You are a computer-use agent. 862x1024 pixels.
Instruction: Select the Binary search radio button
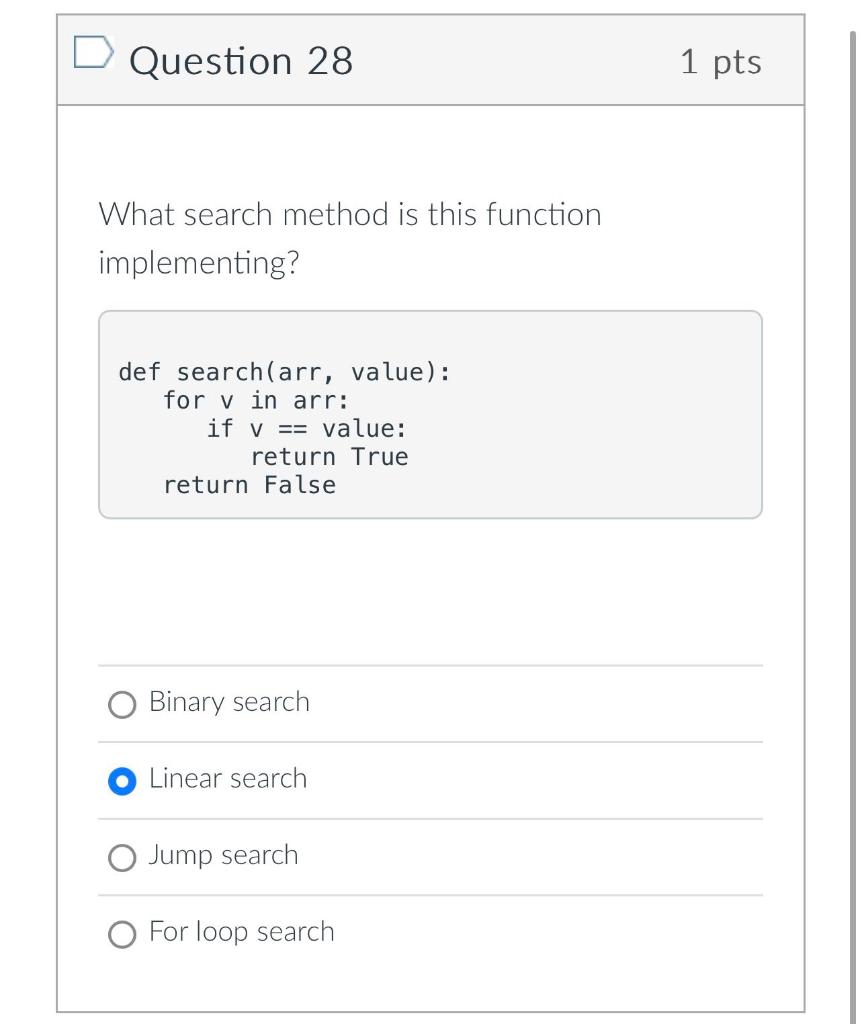122,704
